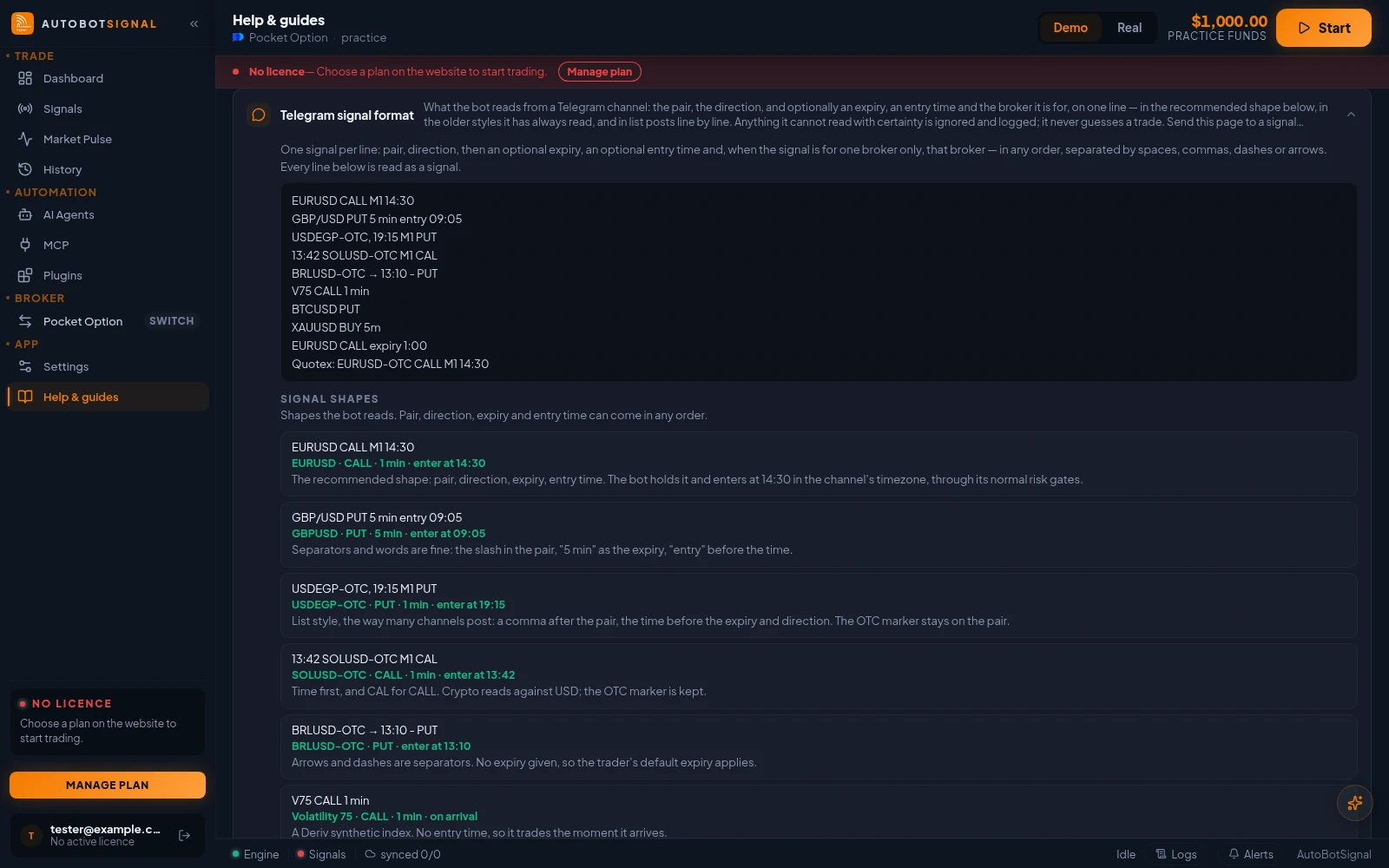Viewport: 1389px width, 868px height.
Task: Go to Settings in the sidebar
Action: (x=108, y=366)
